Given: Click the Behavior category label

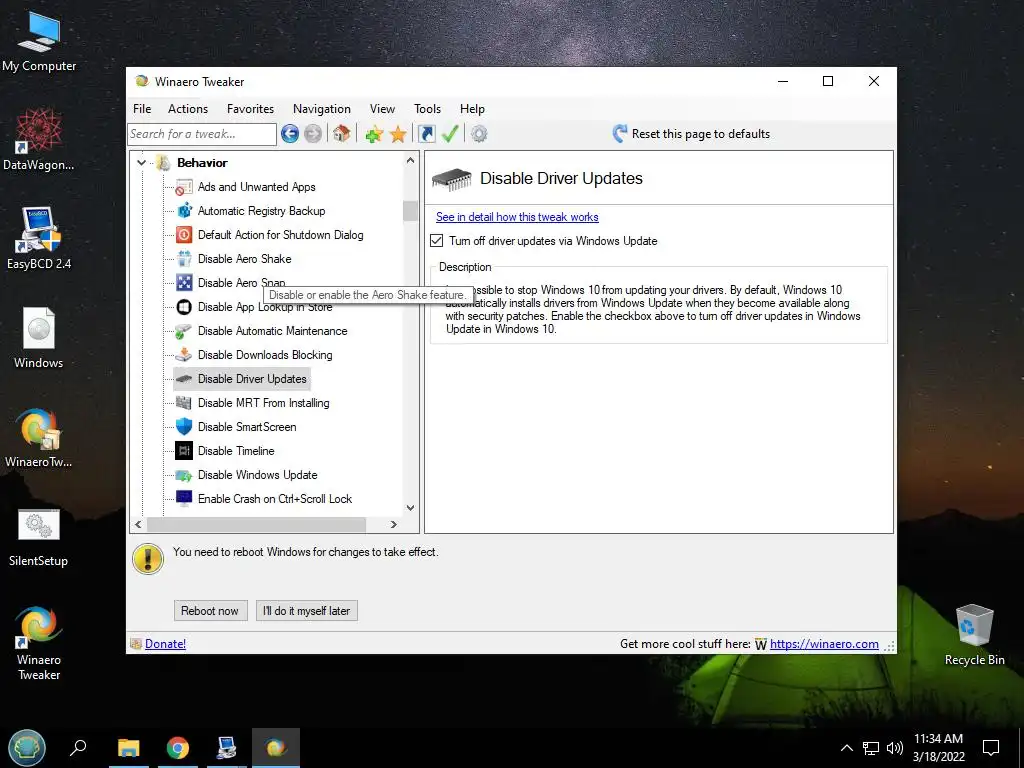Looking at the screenshot, I should [x=202, y=163].
